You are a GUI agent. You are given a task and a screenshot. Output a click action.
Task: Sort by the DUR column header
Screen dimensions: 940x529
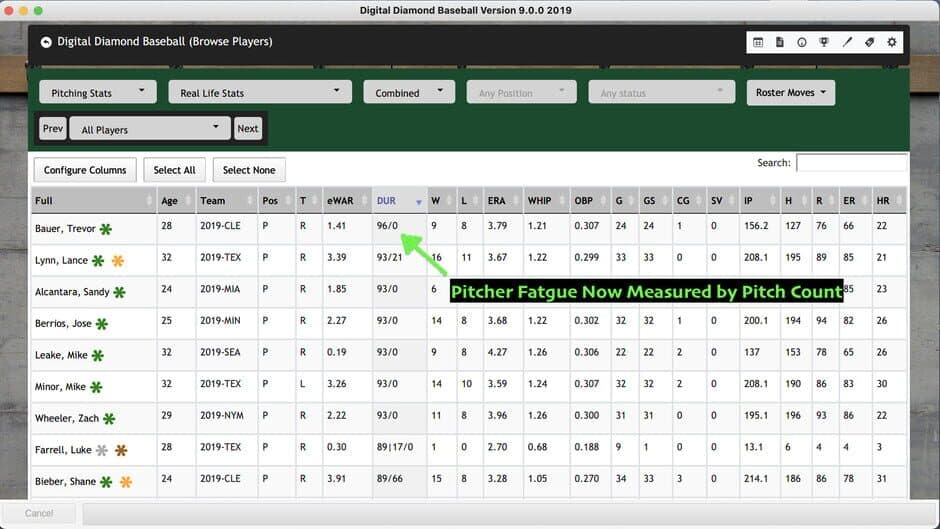pyautogui.click(x=399, y=200)
